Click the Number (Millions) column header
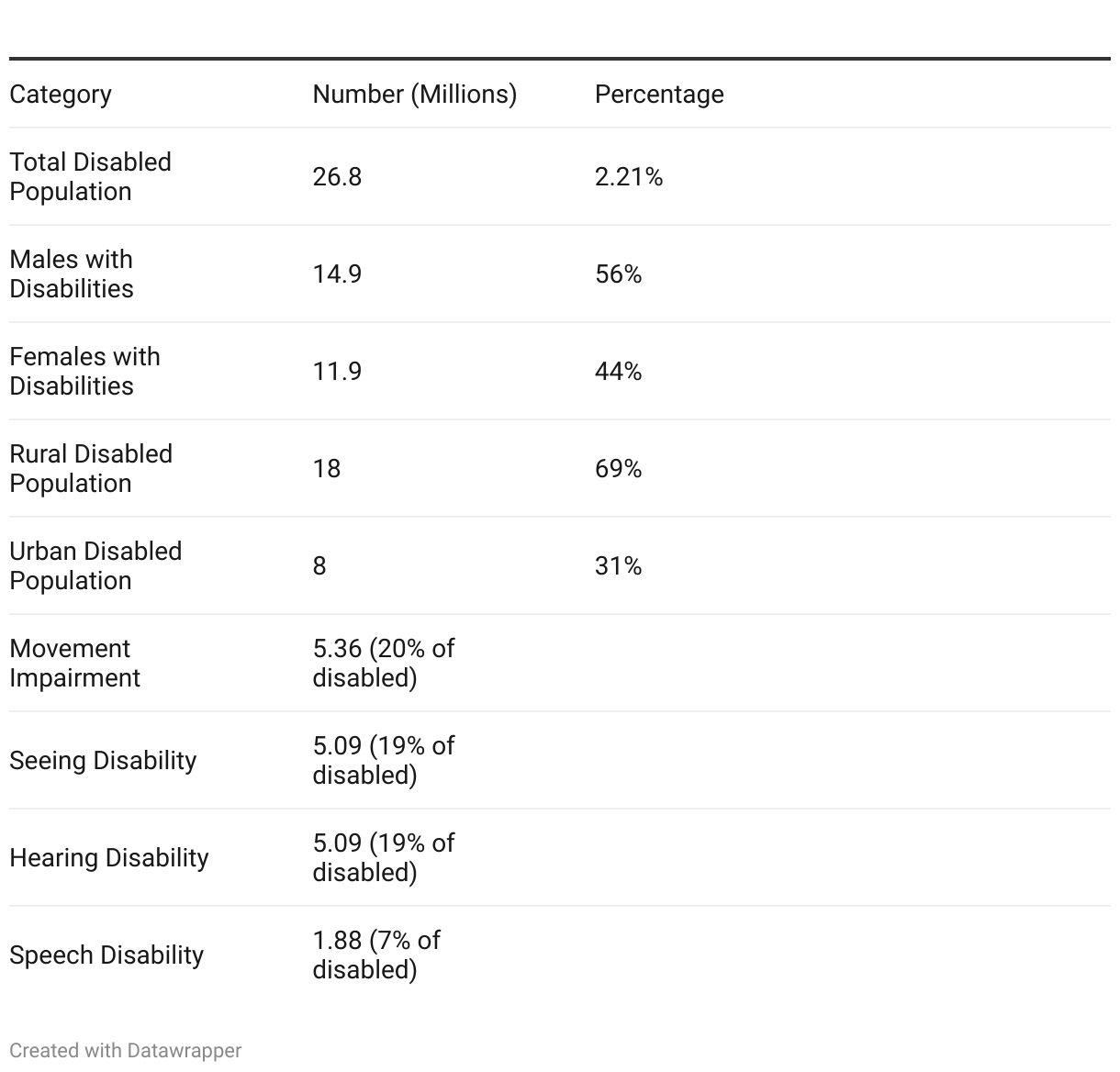Screen dimensions: 1120x1072 (414, 95)
